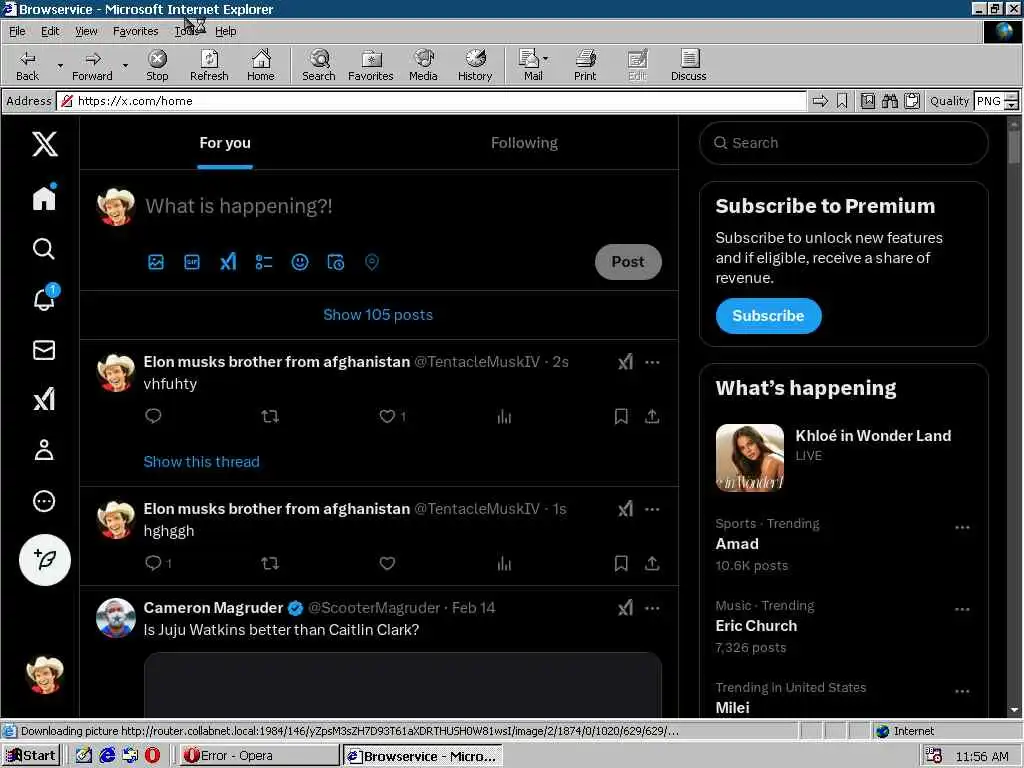Click the Stop toolbar button
The image size is (1024, 768).
coord(157,65)
